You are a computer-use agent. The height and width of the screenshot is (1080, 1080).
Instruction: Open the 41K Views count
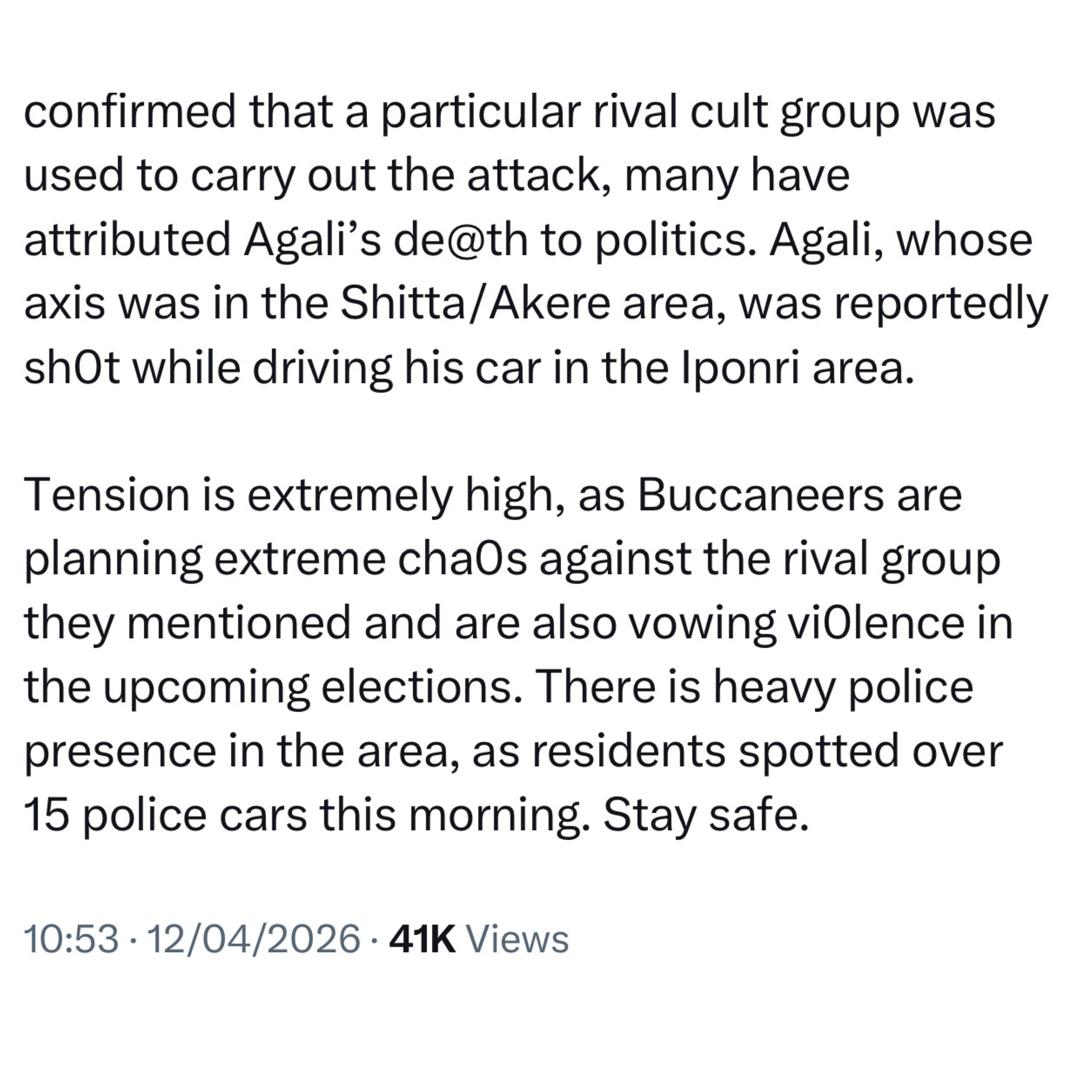tap(478, 939)
